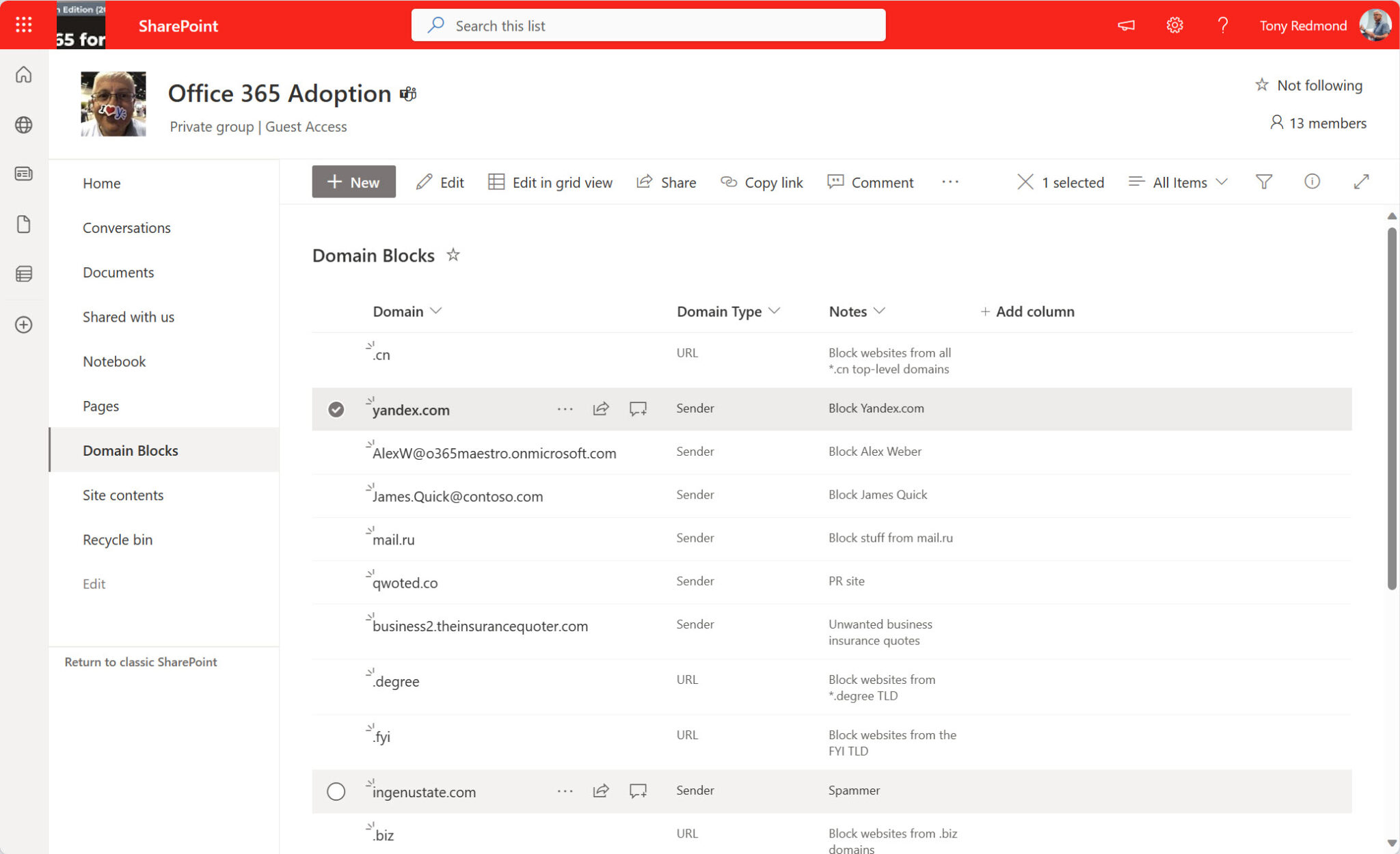Open the All Items view dropdown
This screenshot has width=1400, height=854.
click(x=1178, y=182)
